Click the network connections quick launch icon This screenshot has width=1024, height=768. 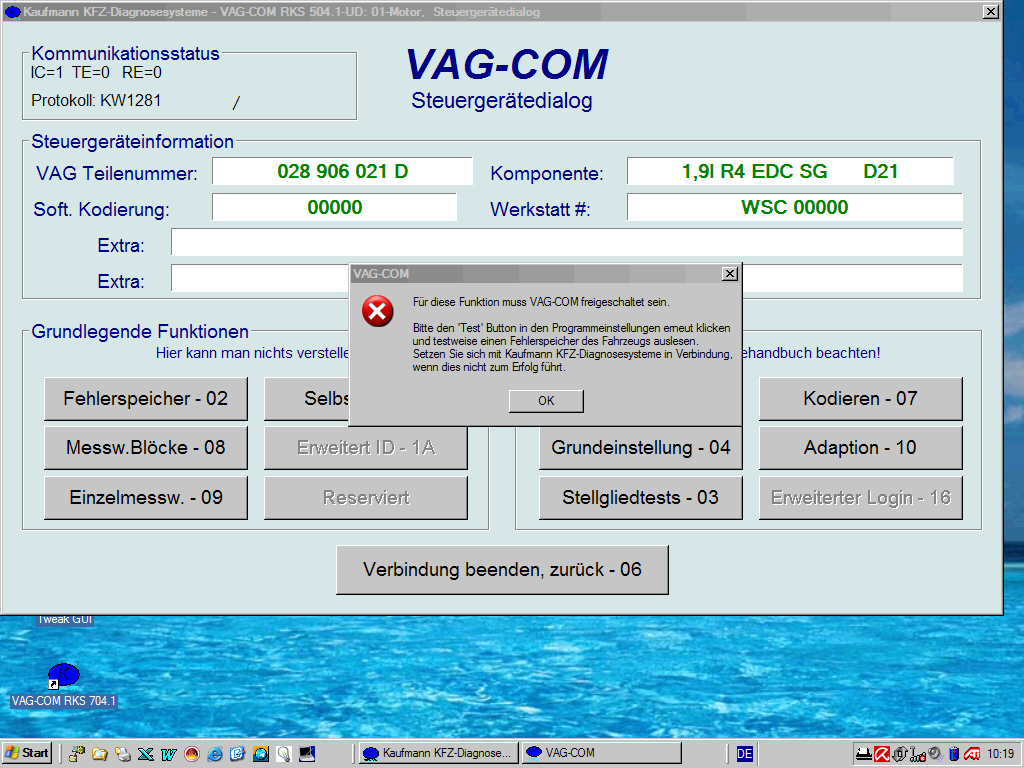pos(77,754)
